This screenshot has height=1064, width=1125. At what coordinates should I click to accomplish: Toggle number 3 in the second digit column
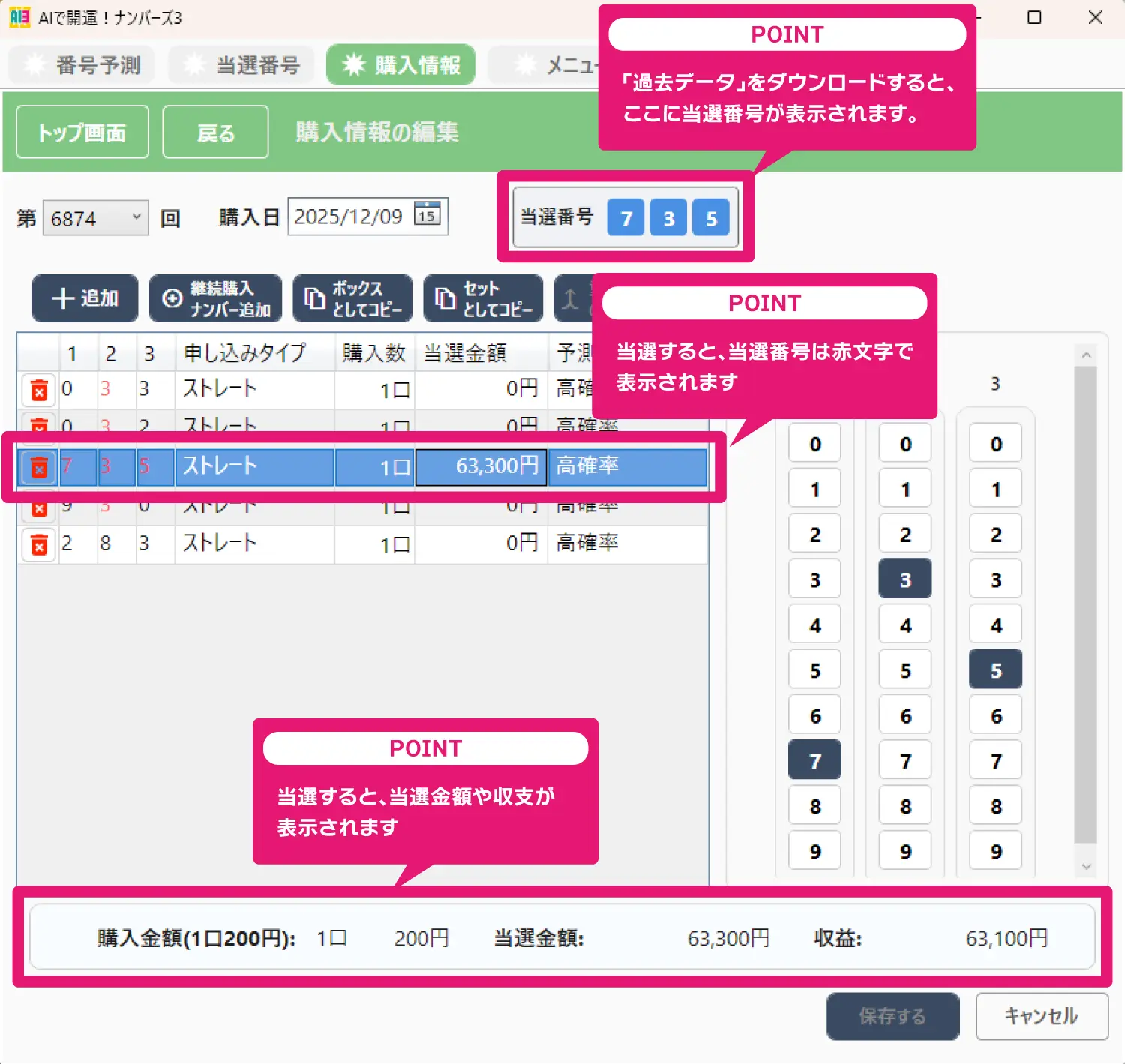point(904,578)
